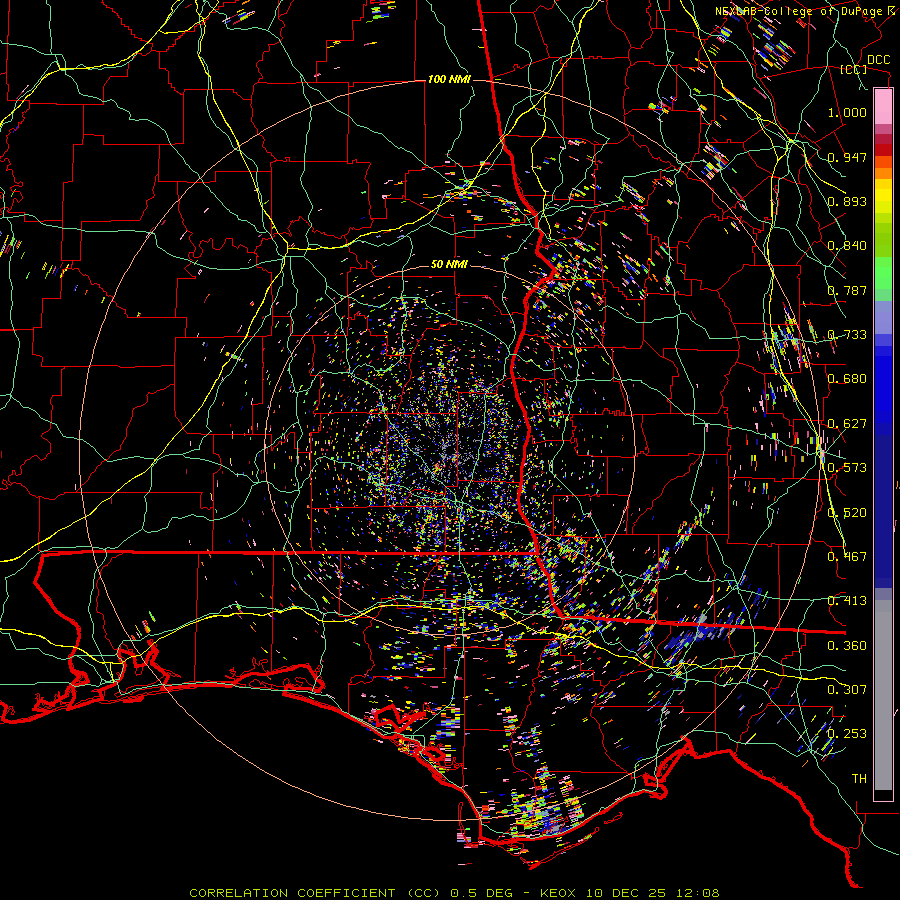
Task: Click the CORRELATION COEFFICIENT (CC) caption text
Action: point(315,893)
